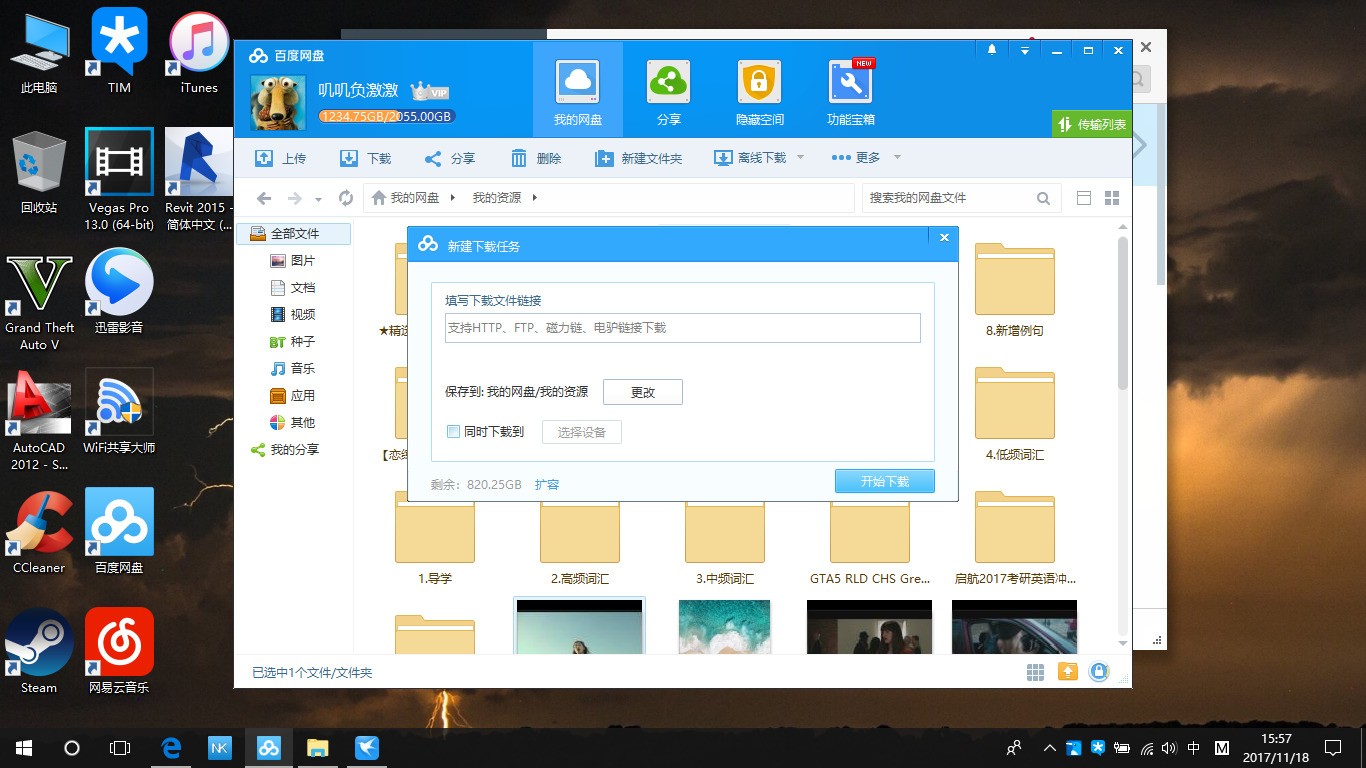Tick the 同时下载到 checkbox

[453, 432]
